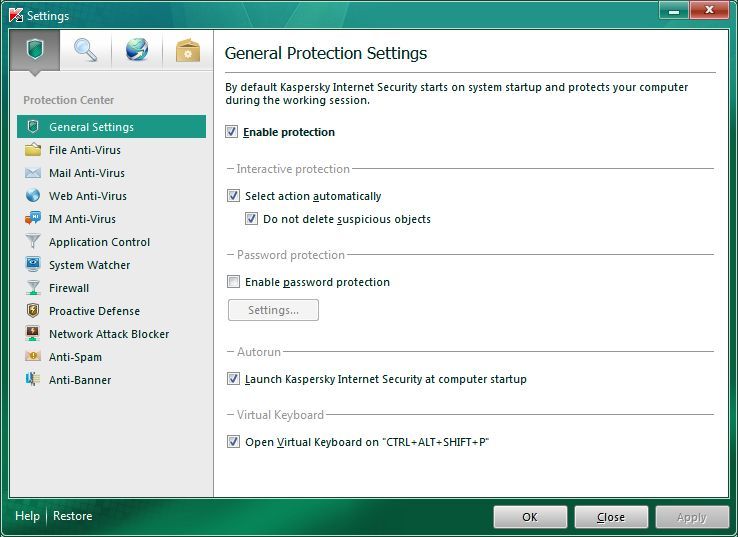This screenshot has height=537, width=738.
Task: Click the Anti-Banner icon
Action: point(33,379)
